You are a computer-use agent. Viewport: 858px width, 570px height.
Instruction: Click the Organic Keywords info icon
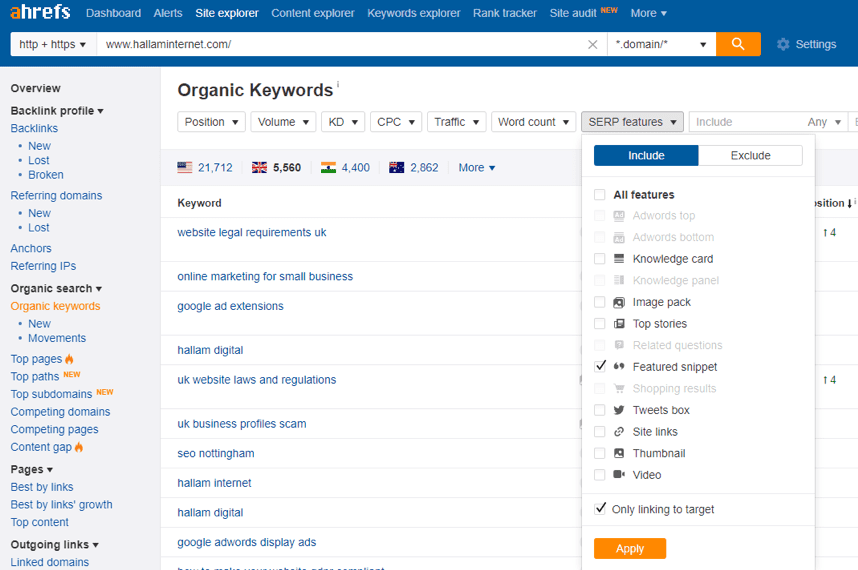(338, 84)
